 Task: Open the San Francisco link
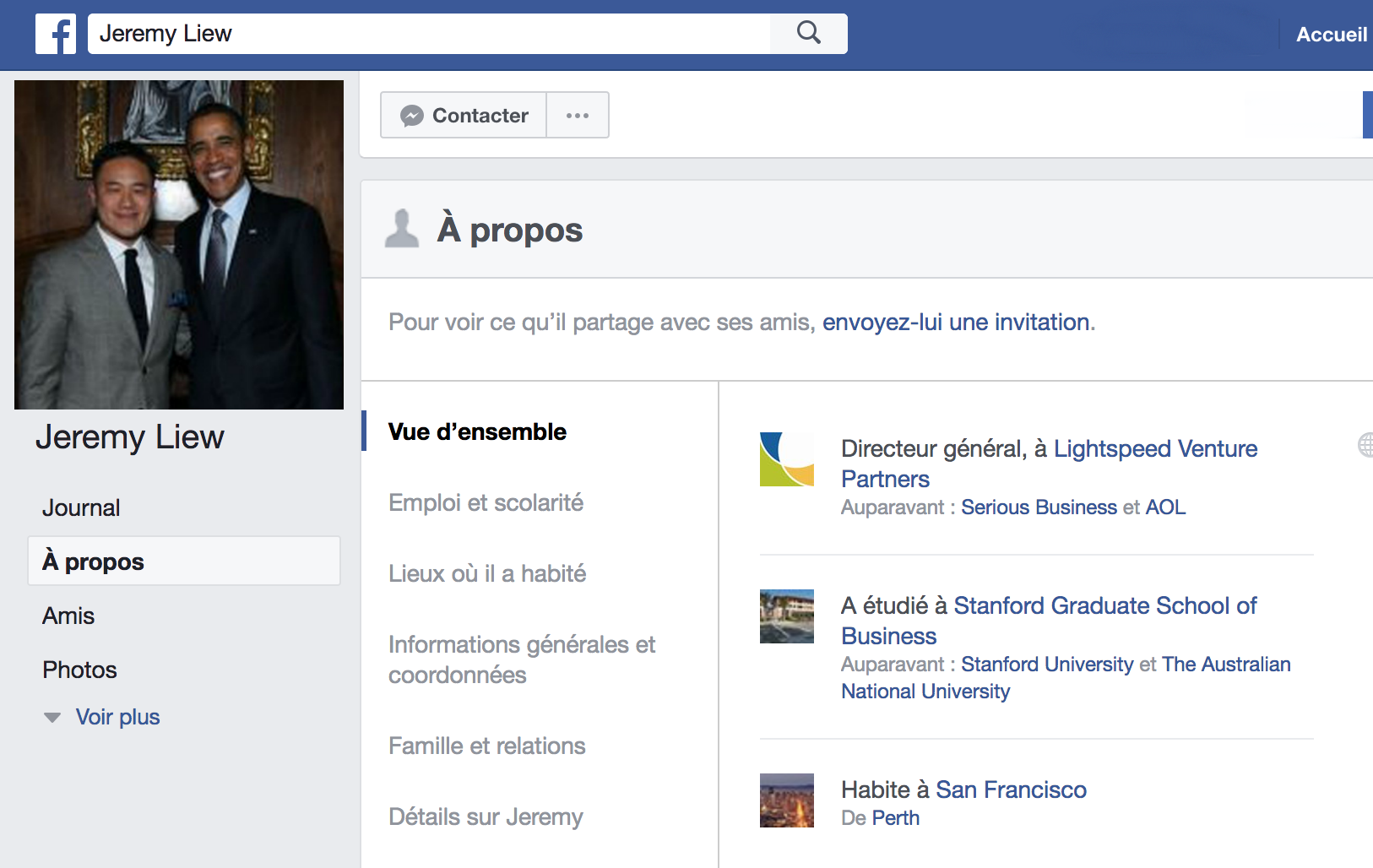pos(1011,789)
